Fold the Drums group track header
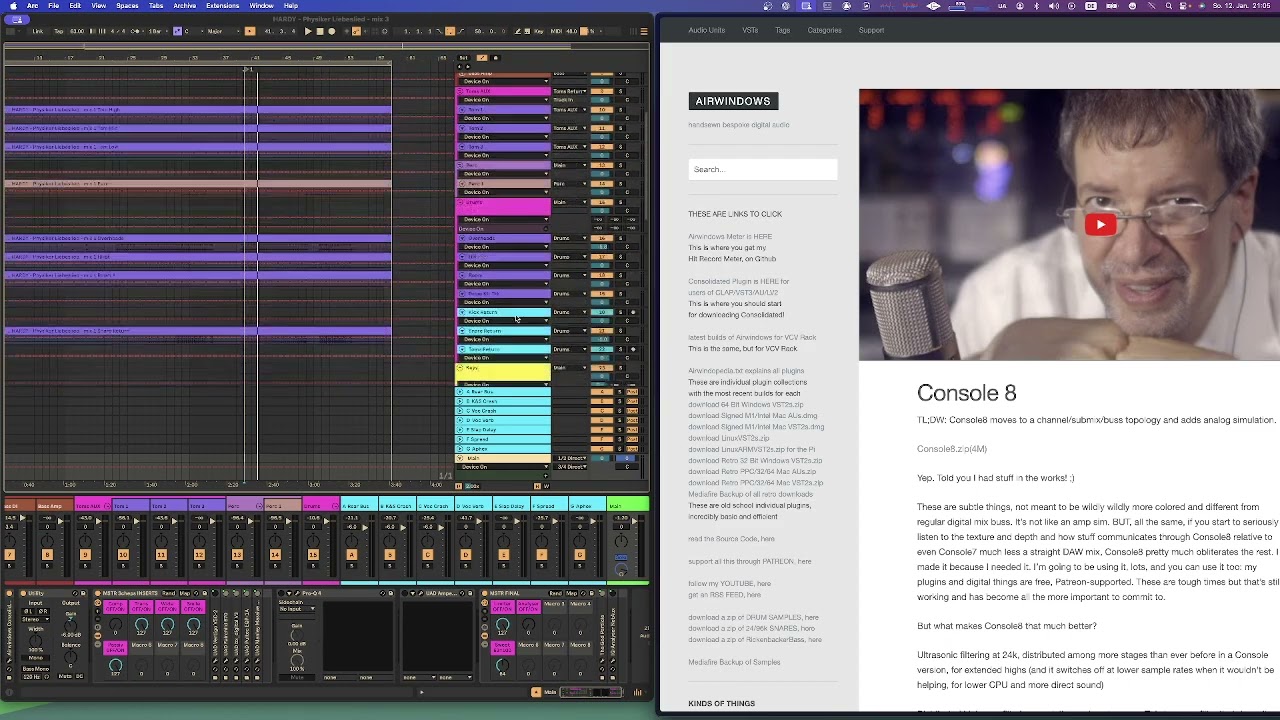The image size is (1280, 720). point(460,202)
